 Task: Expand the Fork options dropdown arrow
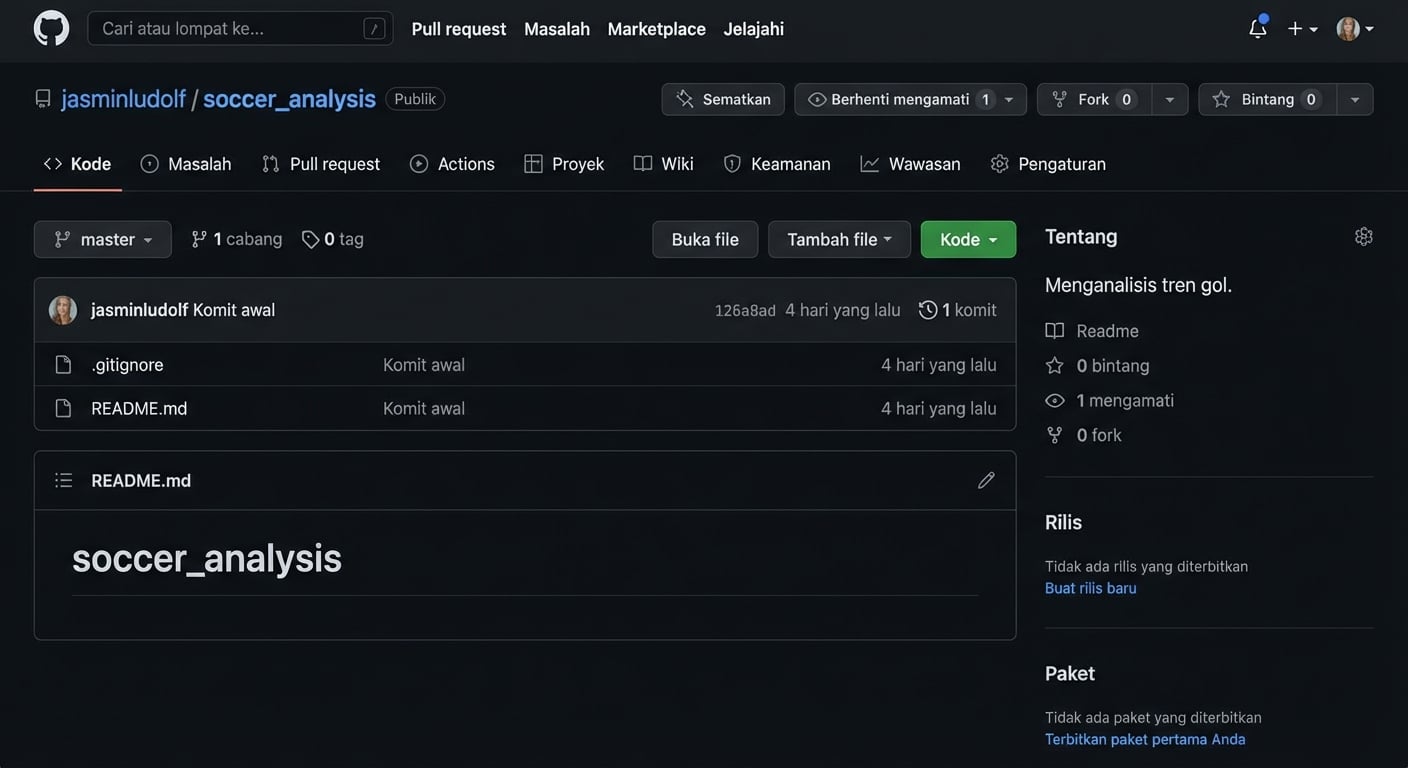click(1170, 99)
